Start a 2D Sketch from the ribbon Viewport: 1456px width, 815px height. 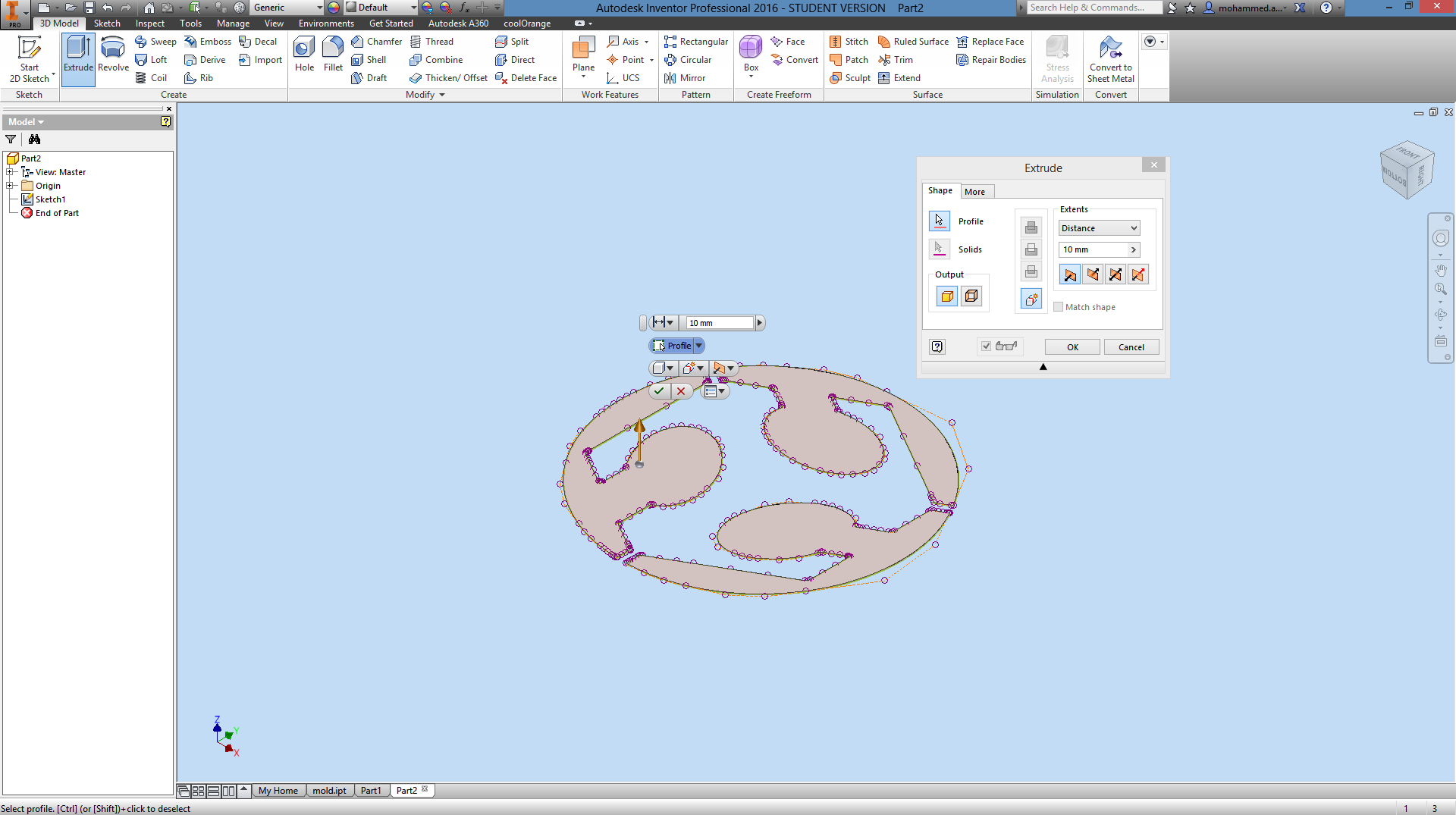click(x=30, y=59)
